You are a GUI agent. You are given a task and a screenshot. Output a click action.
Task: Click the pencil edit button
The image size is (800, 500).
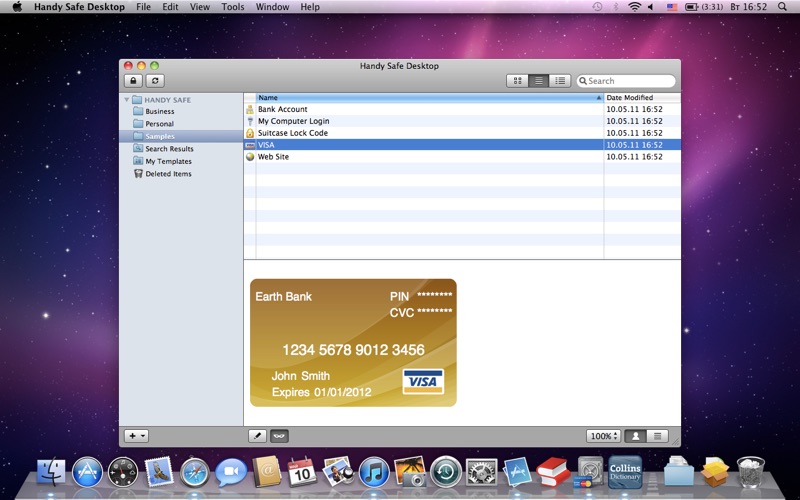coord(257,436)
